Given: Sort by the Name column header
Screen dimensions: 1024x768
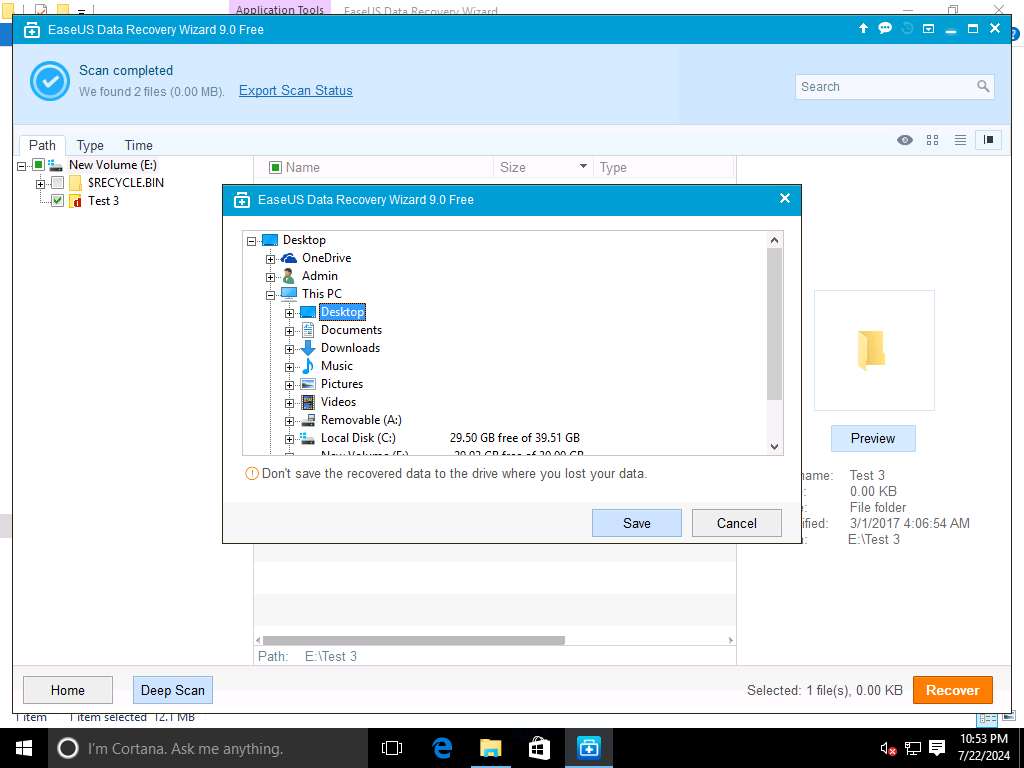Looking at the screenshot, I should 302,167.
